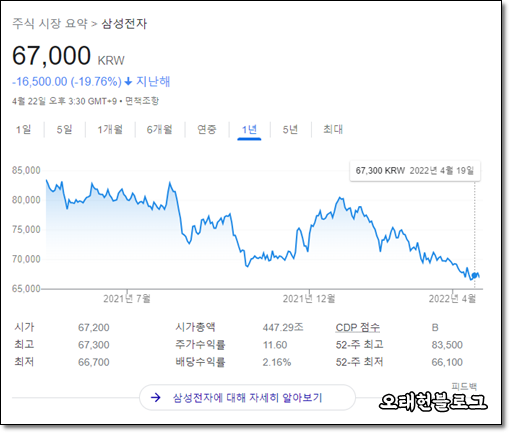Click the 배당수익률 label
Image resolution: width=510 pixels, height=433 pixels.
tap(200, 362)
